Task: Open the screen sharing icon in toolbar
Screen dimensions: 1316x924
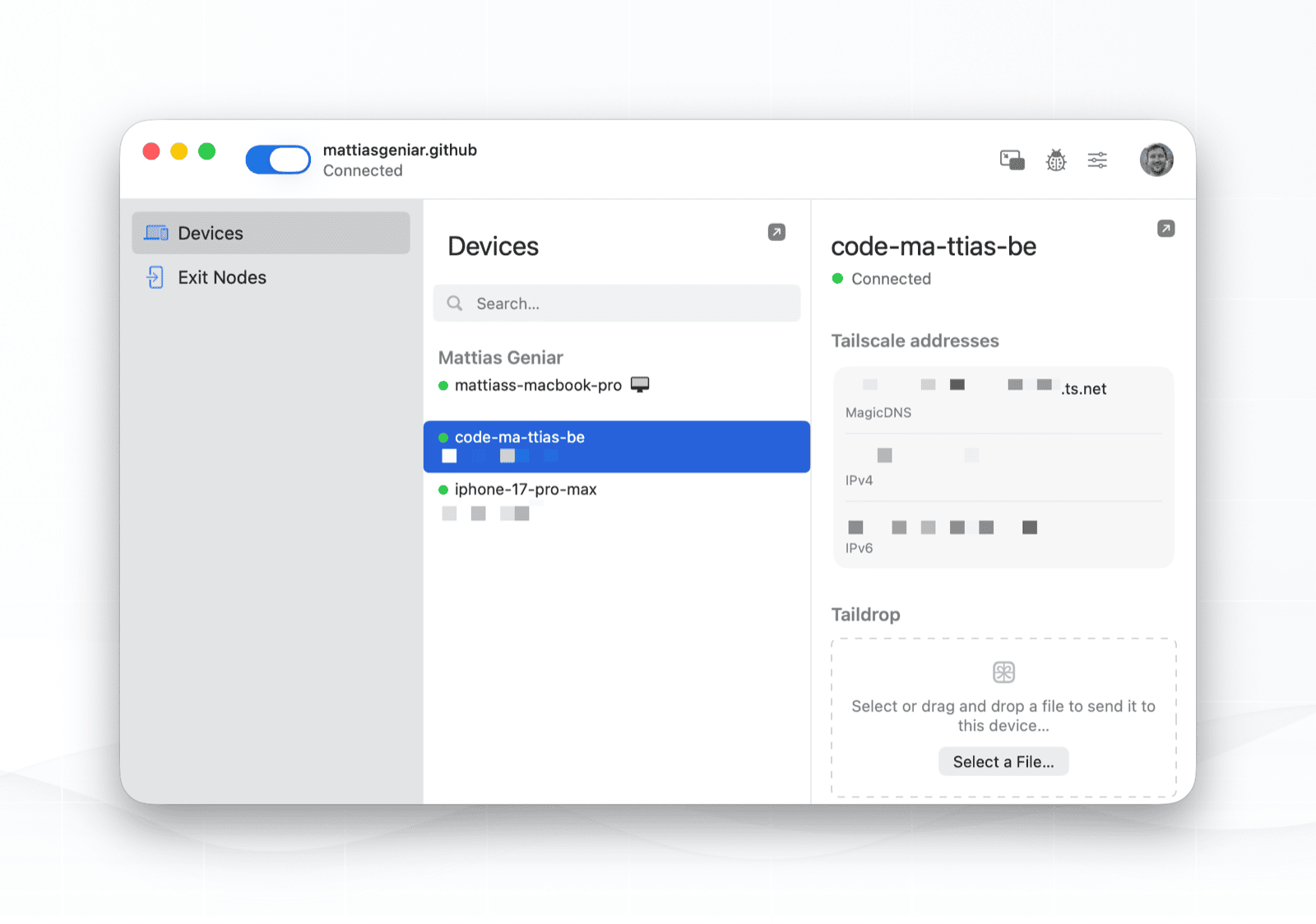Action: coord(1012,160)
